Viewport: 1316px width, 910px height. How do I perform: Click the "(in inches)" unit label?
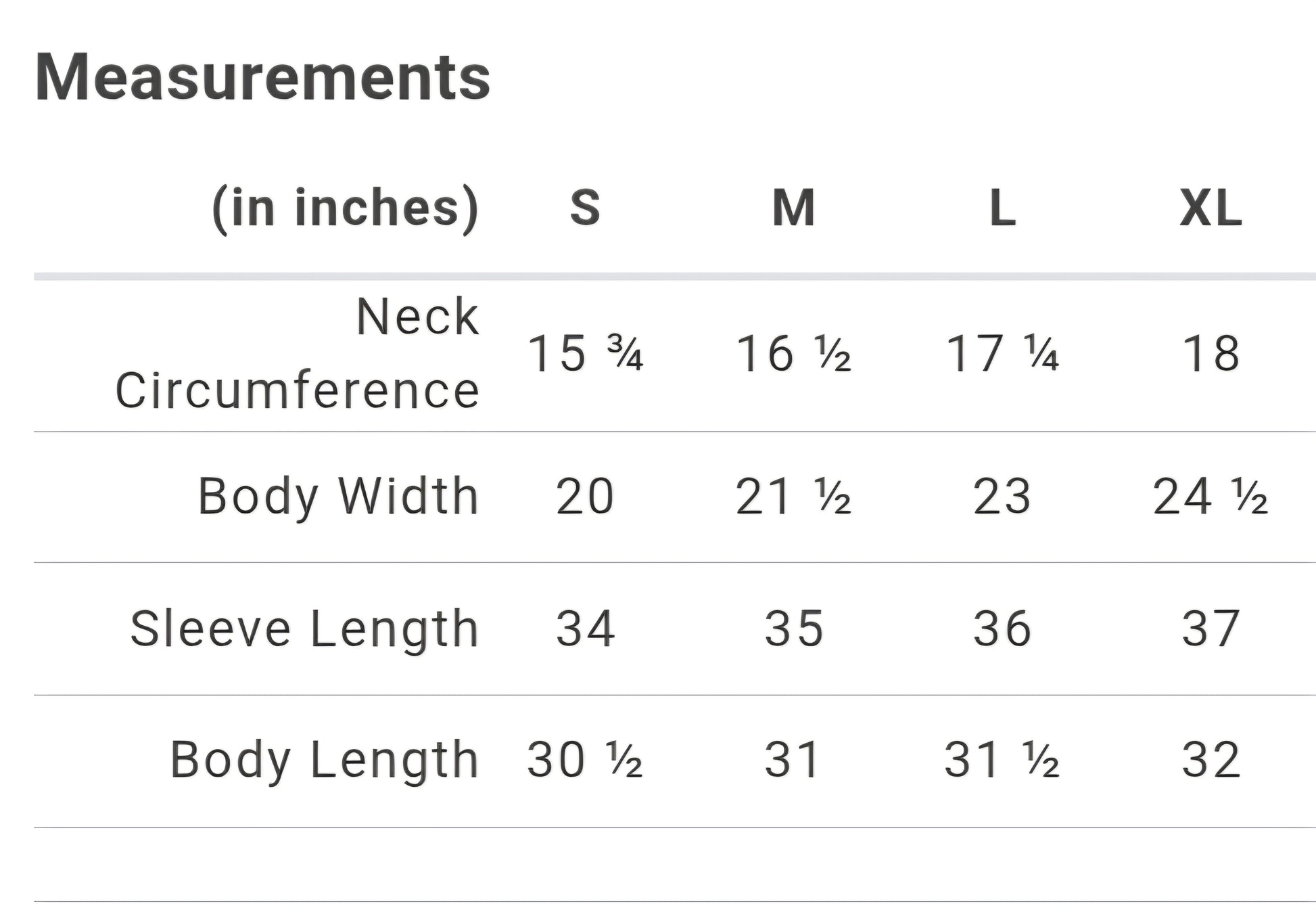(346, 207)
